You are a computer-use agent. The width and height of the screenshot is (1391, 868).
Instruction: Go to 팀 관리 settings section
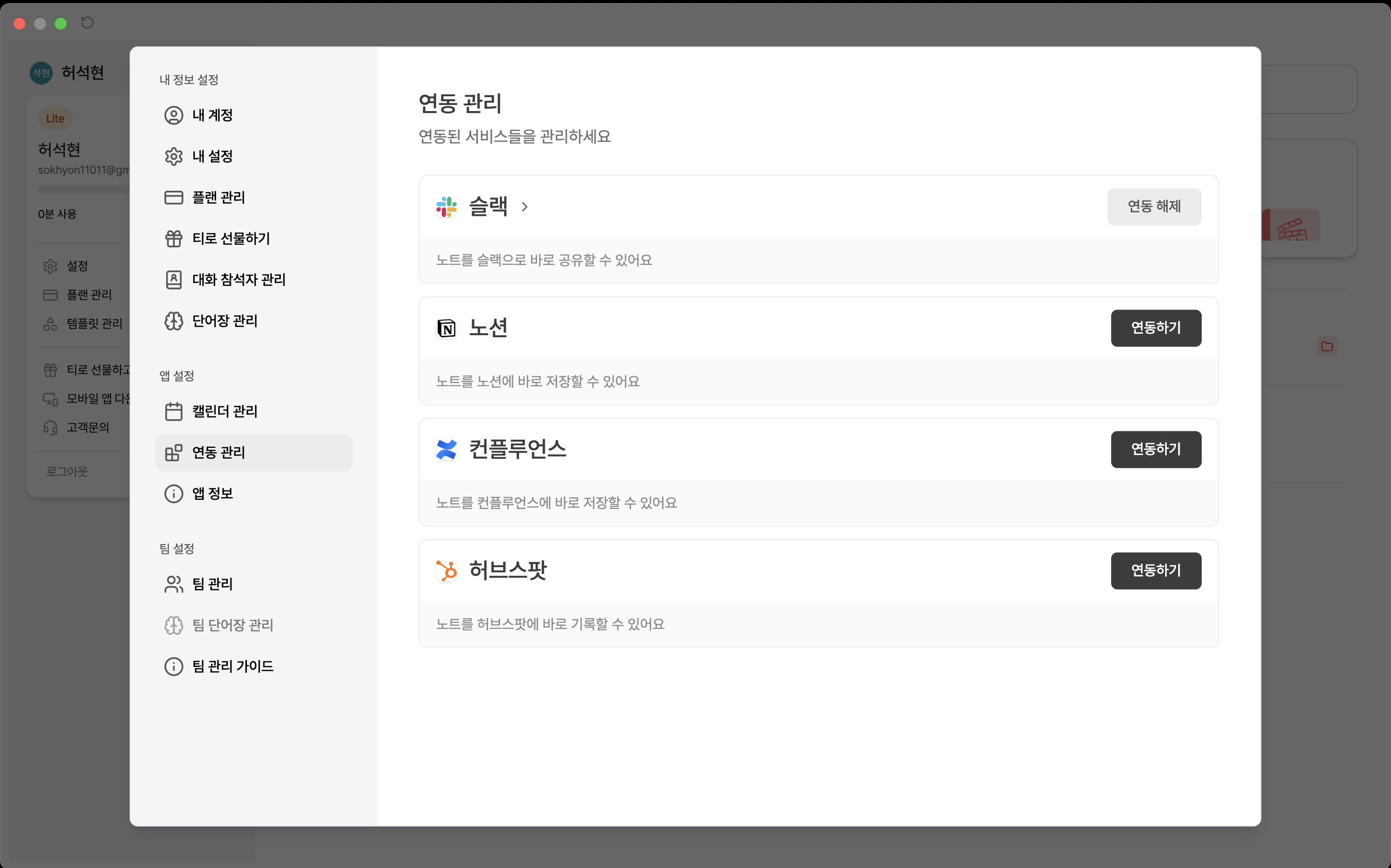(212, 584)
